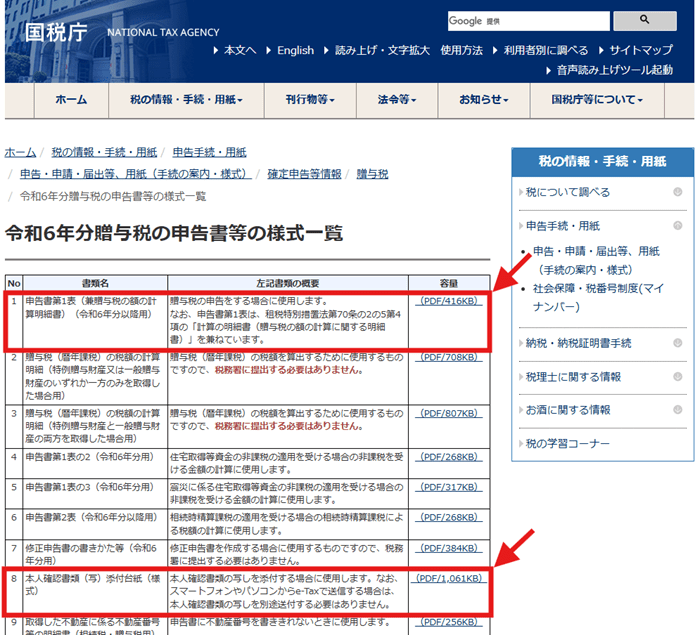Open 利用者別に調べる link
This screenshot has width=700, height=635.
point(546,50)
